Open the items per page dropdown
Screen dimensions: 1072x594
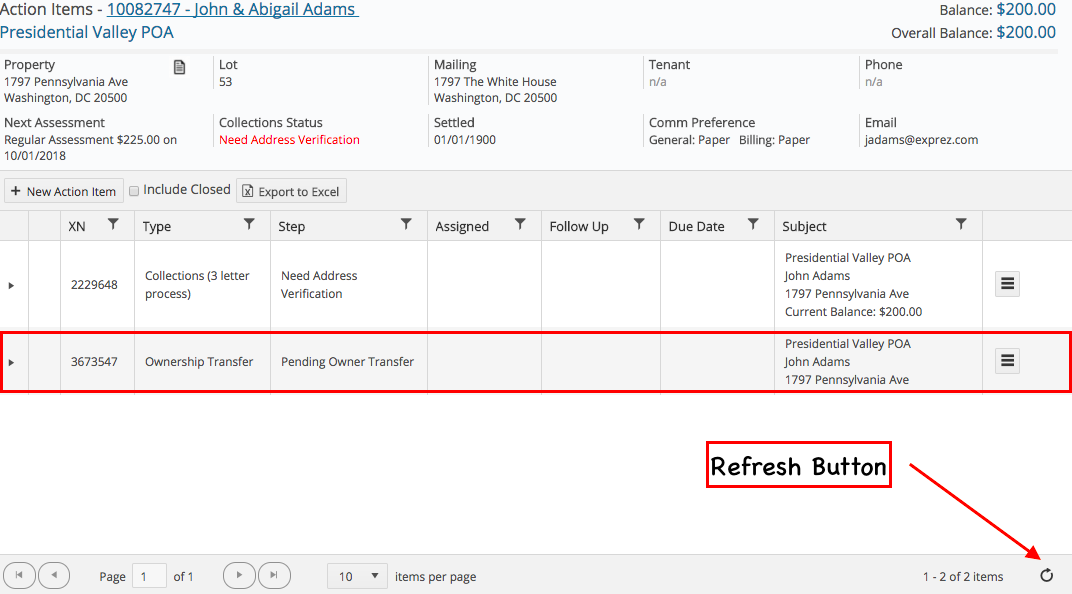tap(357, 576)
